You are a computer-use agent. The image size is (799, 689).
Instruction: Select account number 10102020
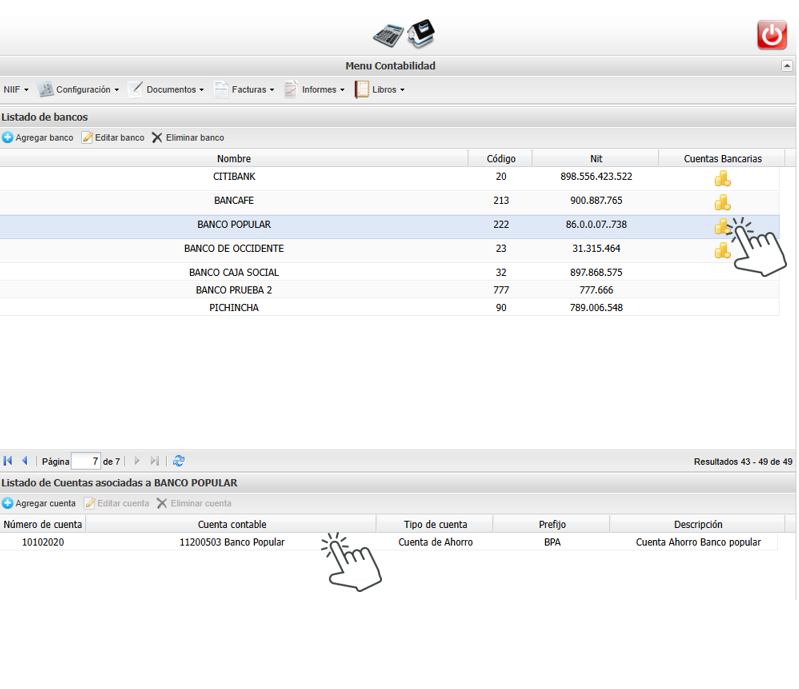43,542
